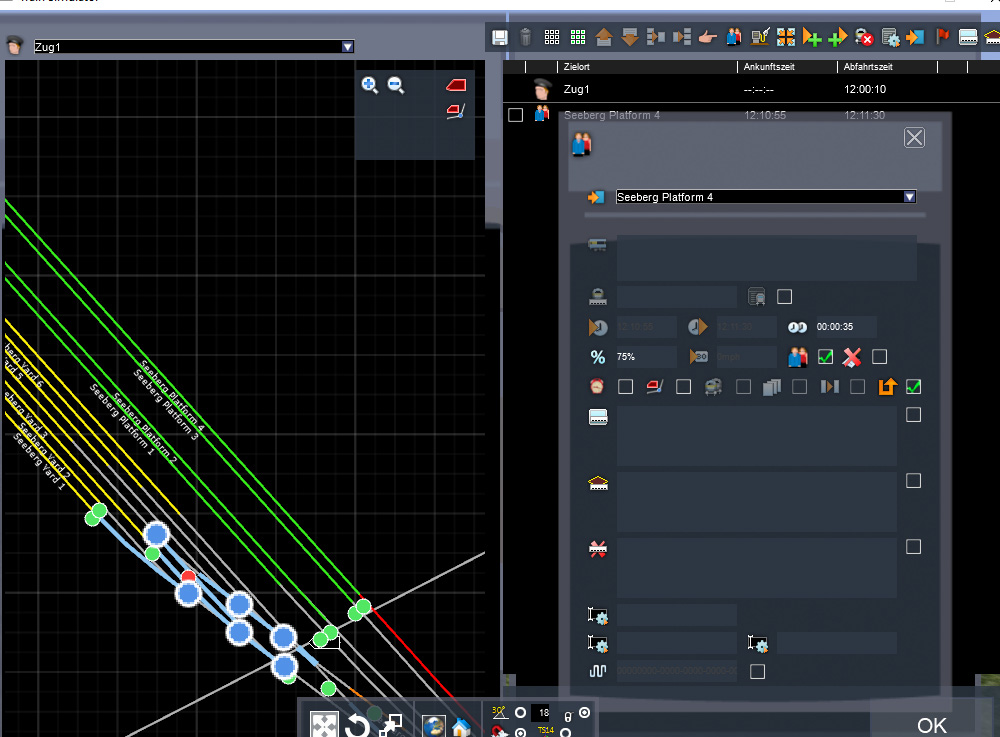Click the 12:00:10 departure time of Zug1
The image size is (1000, 737).
(865, 89)
